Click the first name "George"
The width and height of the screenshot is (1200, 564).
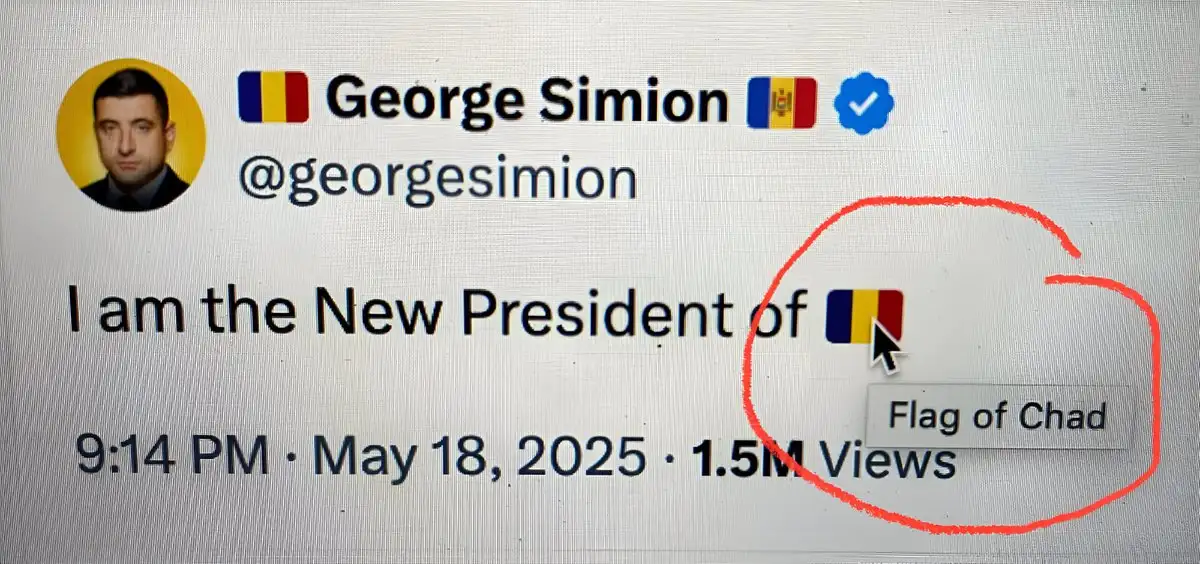[x=420, y=101]
